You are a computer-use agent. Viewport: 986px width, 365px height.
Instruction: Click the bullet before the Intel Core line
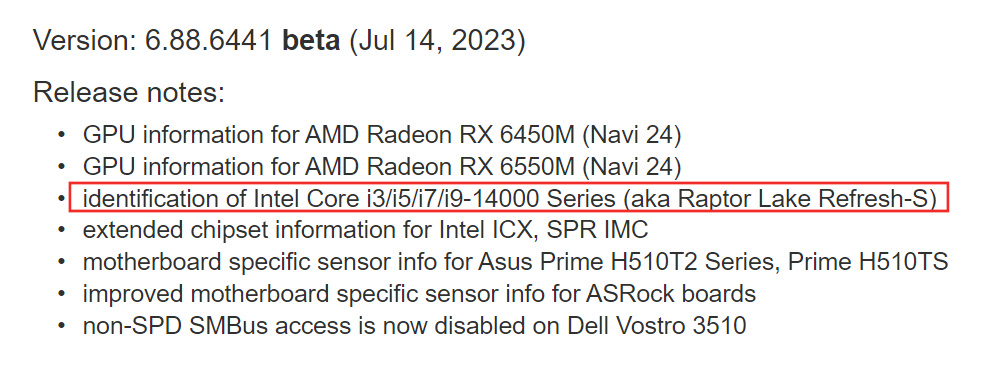coord(62,199)
